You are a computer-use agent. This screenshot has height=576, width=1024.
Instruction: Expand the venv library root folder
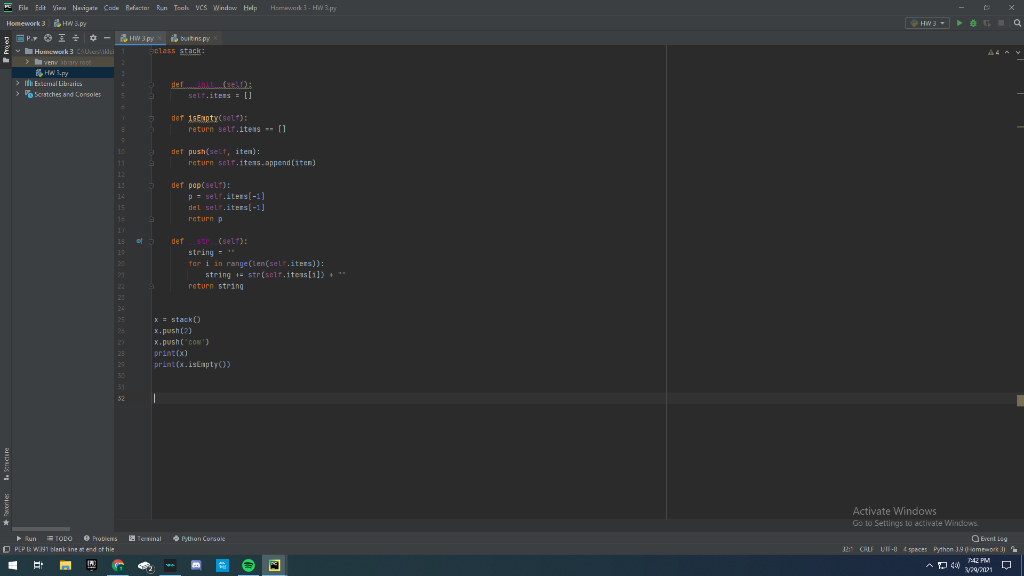[x=27, y=61]
